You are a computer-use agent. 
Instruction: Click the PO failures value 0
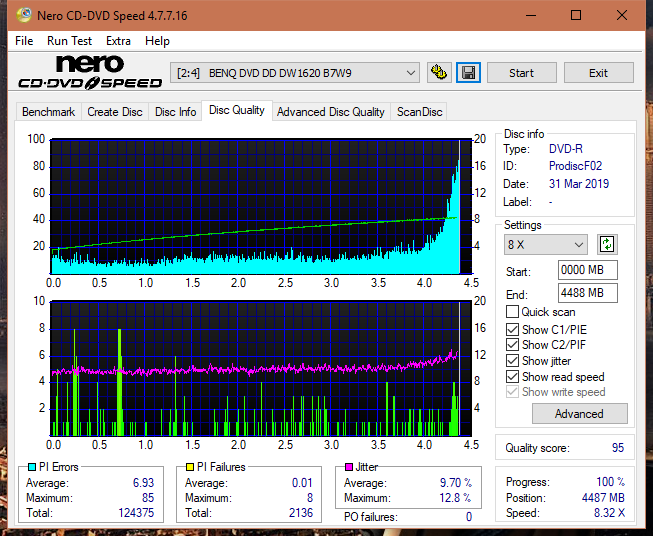469,517
